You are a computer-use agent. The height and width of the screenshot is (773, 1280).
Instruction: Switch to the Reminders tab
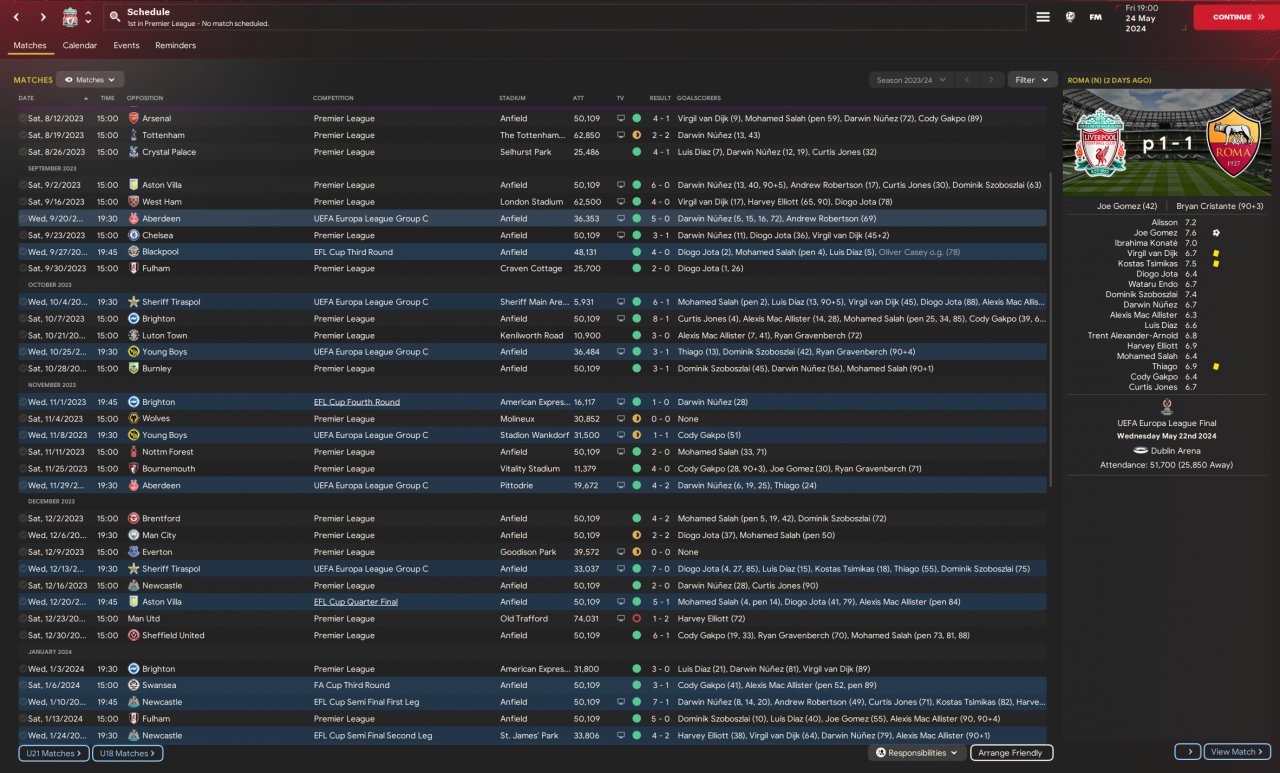point(175,45)
